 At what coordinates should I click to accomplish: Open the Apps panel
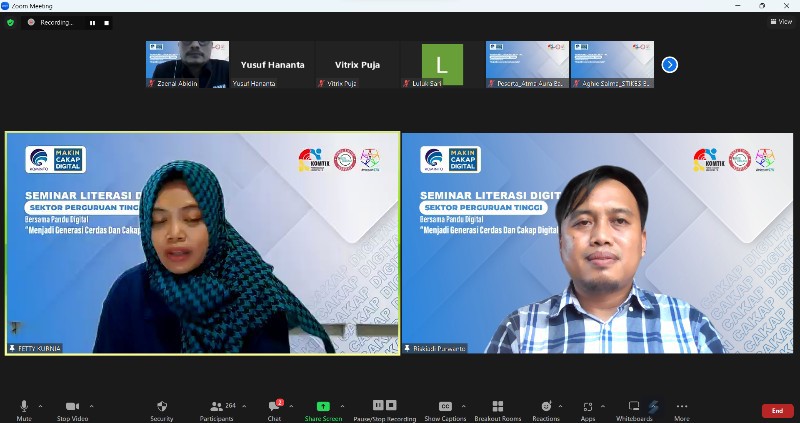click(588, 408)
